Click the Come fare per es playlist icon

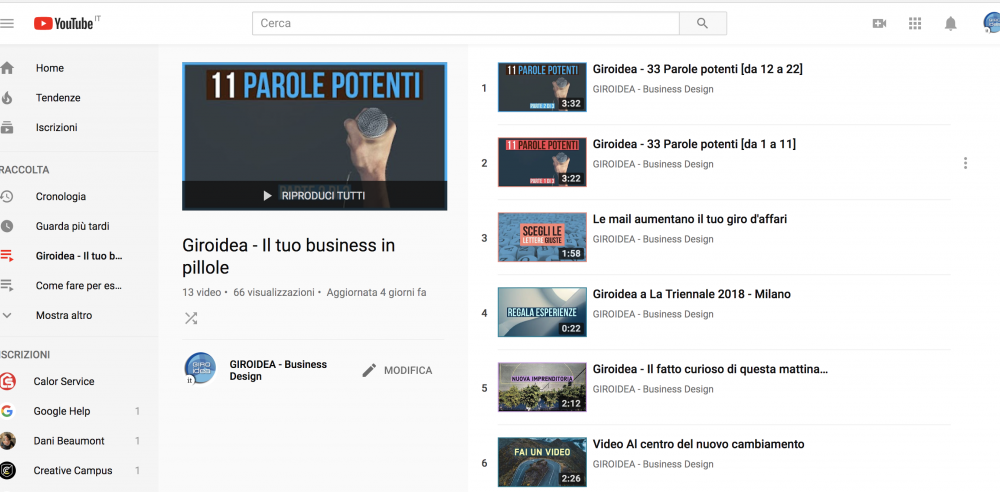7,285
